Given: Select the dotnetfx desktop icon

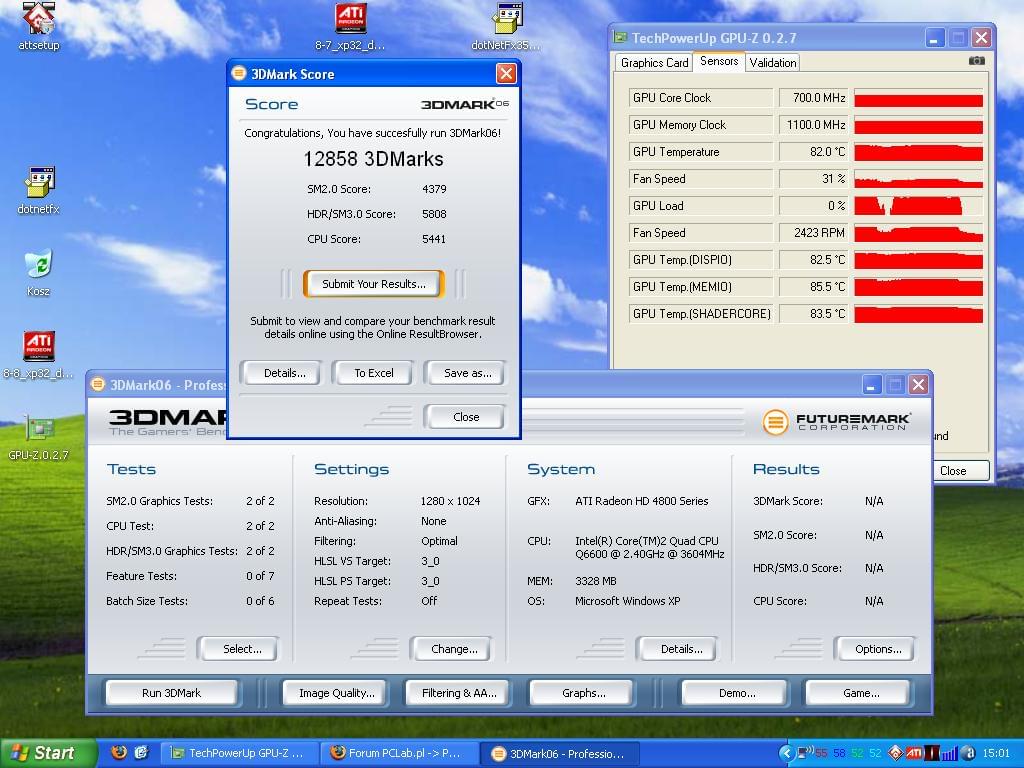Looking at the screenshot, I should pos(38,183).
